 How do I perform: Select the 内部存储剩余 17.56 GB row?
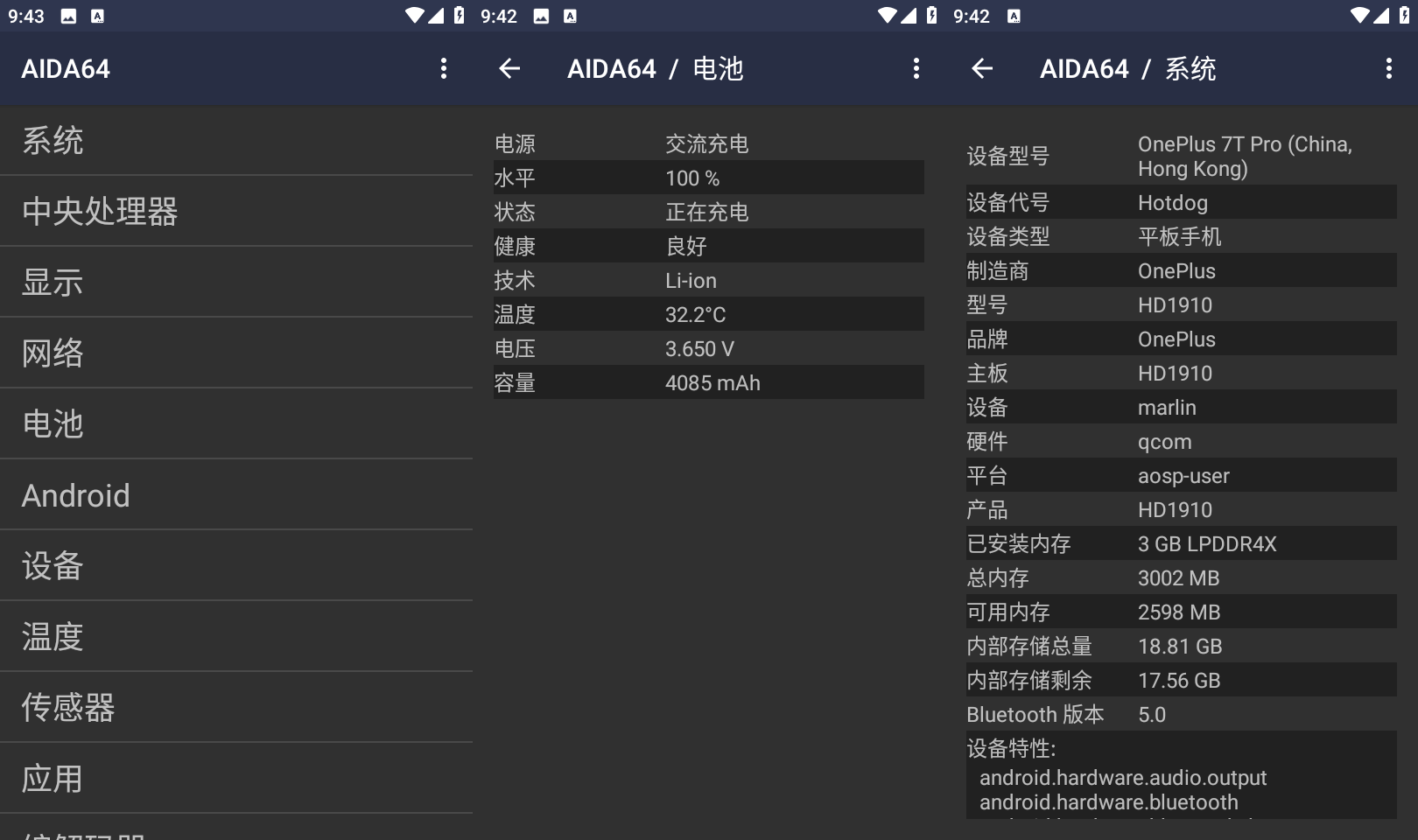[x=1182, y=680]
